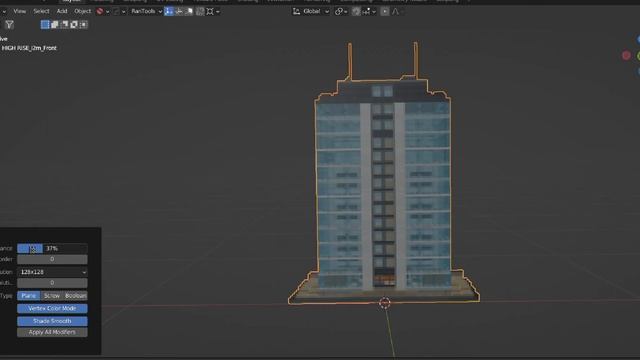
Task: Choose the invert selection mode
Action: pyautogui.click(x=74, y=24)
